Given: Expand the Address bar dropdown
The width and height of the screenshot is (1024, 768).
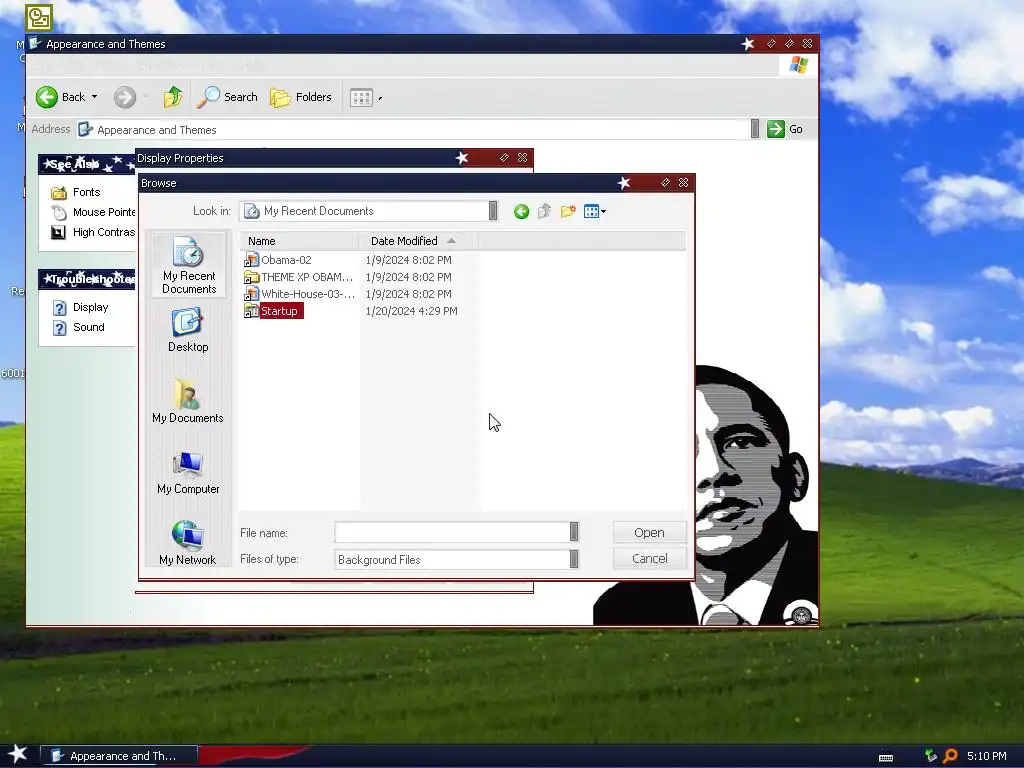Looking at the screenshot, I should [755, 129].
